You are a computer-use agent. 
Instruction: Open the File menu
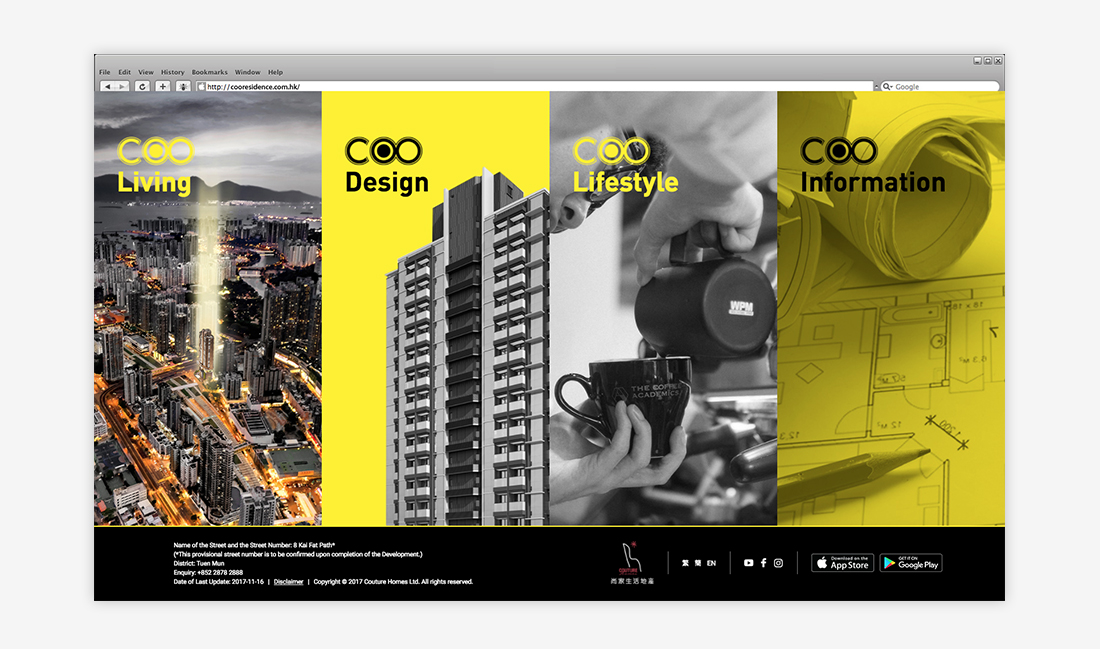[x=104, y=72]
